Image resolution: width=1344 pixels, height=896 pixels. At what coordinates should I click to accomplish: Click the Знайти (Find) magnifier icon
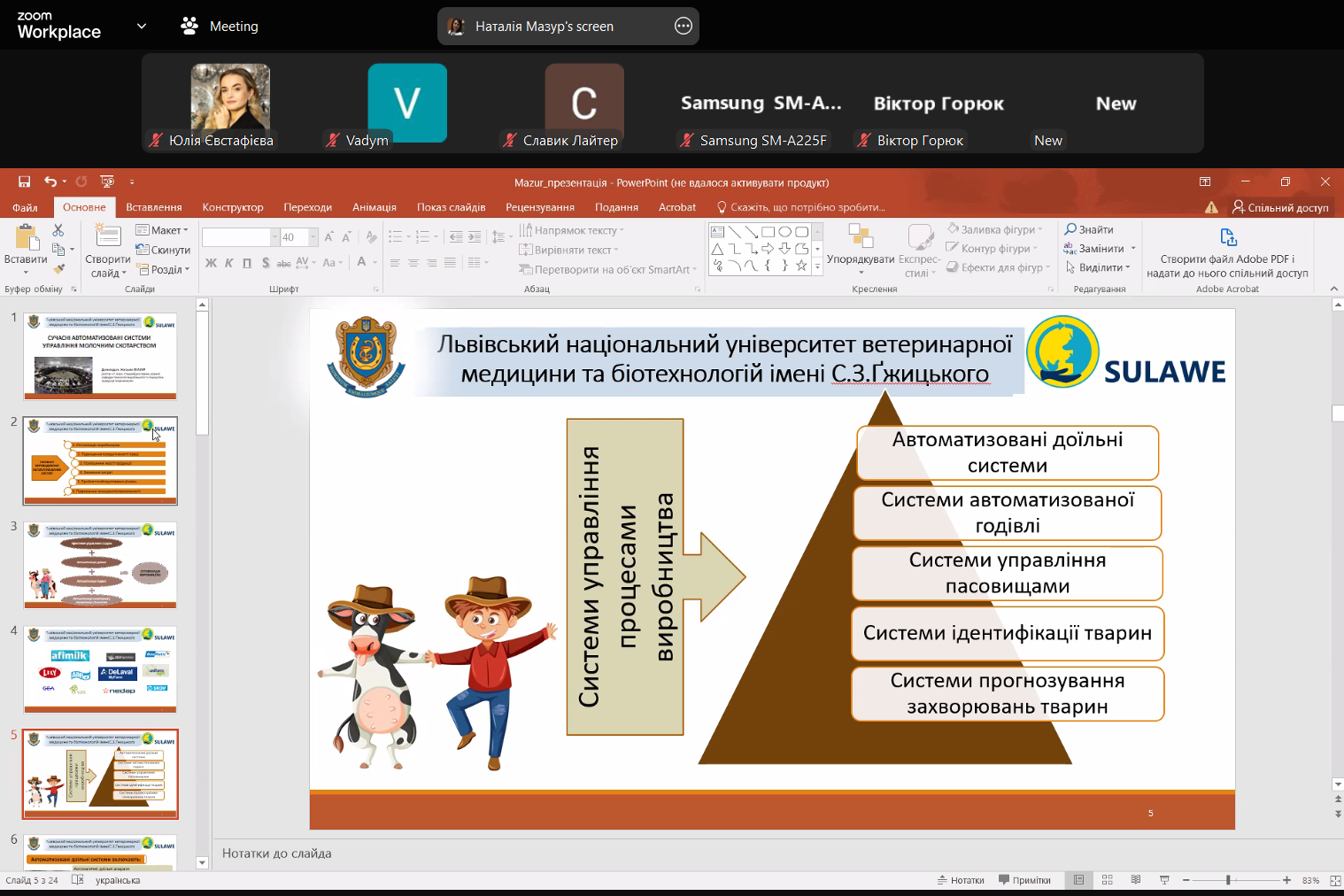click(x=1071, y=229)
